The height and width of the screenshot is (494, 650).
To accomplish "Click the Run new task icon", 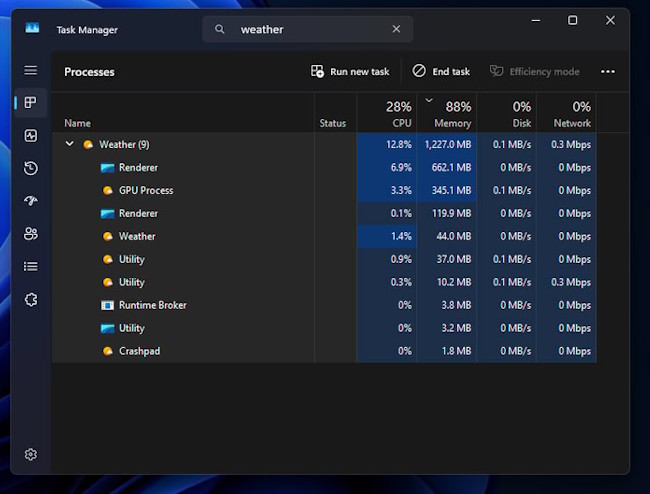I will (x=318, y=71).
